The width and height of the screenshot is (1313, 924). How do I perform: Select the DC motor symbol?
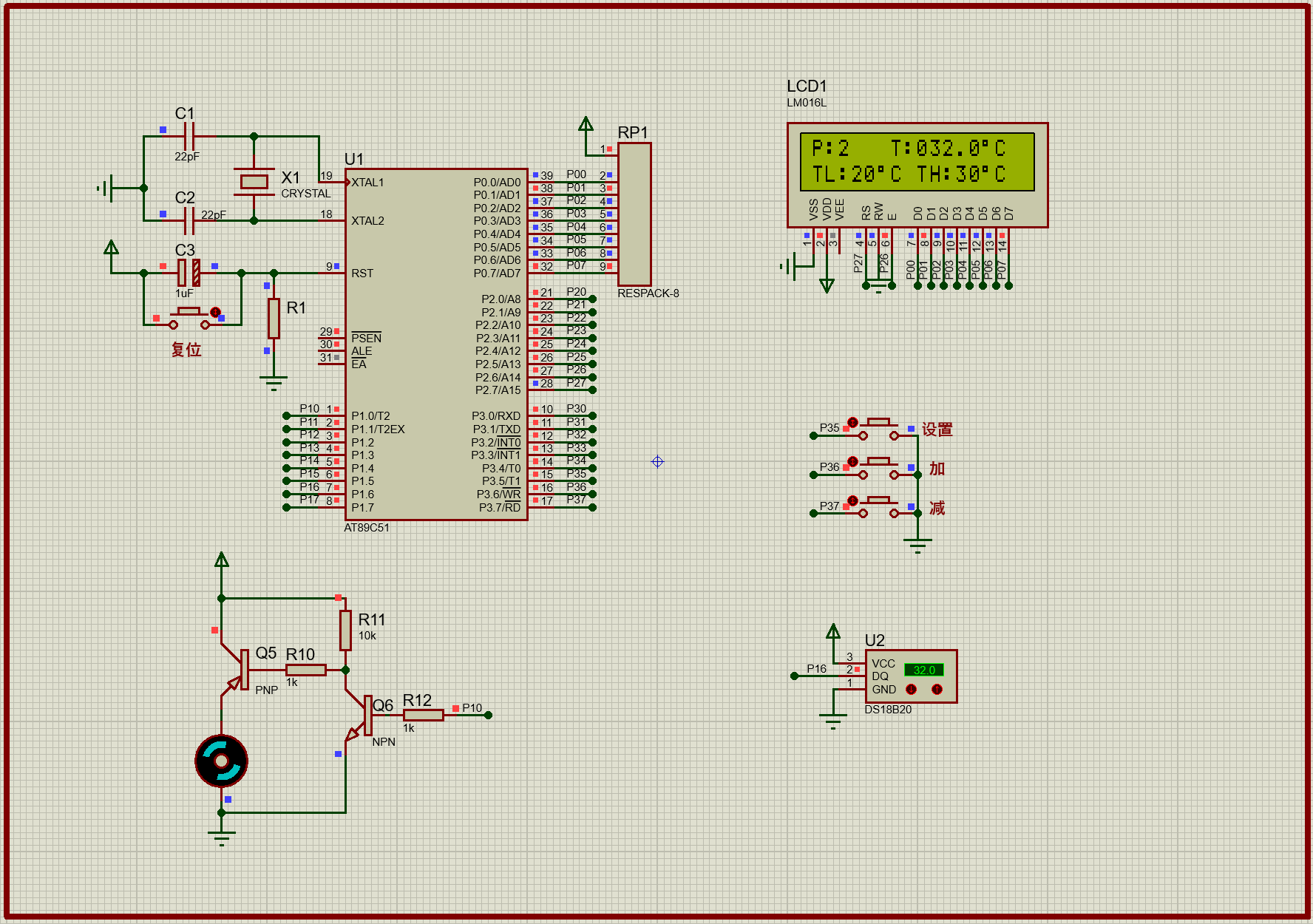(x=221, y=761)
